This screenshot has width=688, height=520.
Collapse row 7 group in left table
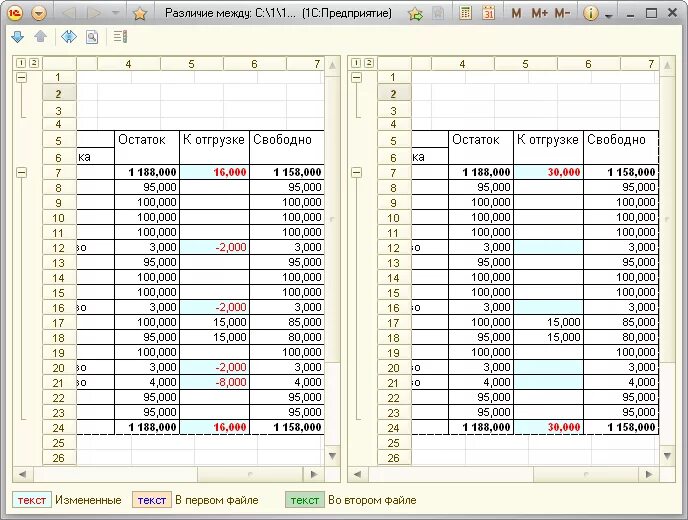21,172
